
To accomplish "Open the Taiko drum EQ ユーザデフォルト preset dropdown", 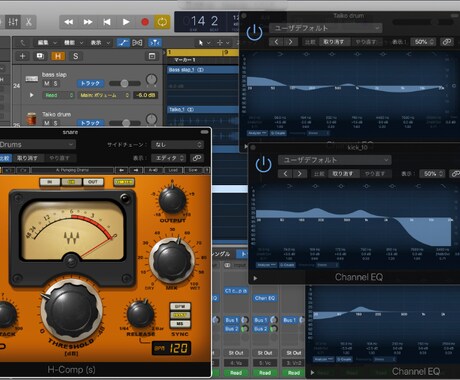I will (x=325, y=28).
